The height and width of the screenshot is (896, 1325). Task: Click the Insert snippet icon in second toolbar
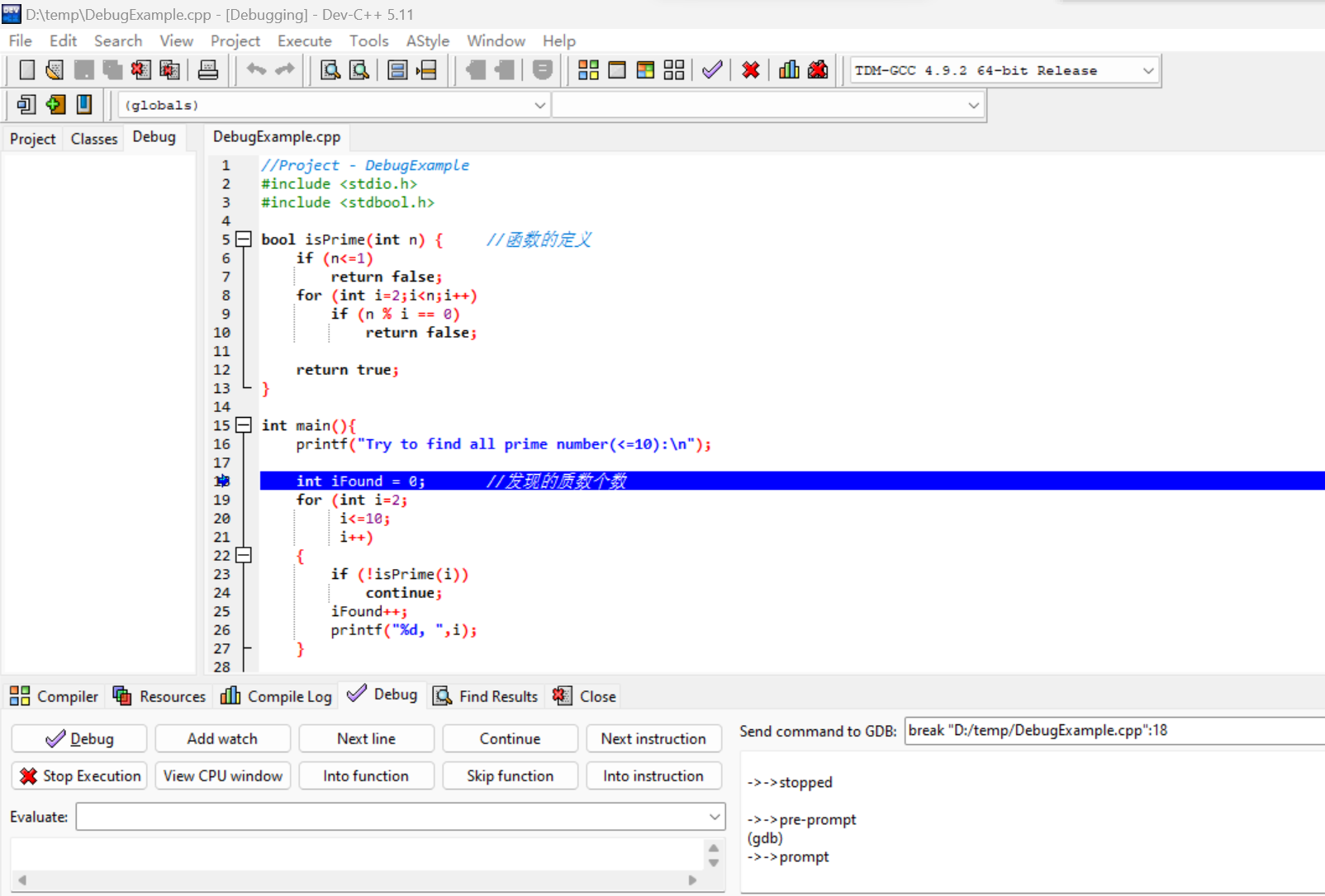pos(26,104)
